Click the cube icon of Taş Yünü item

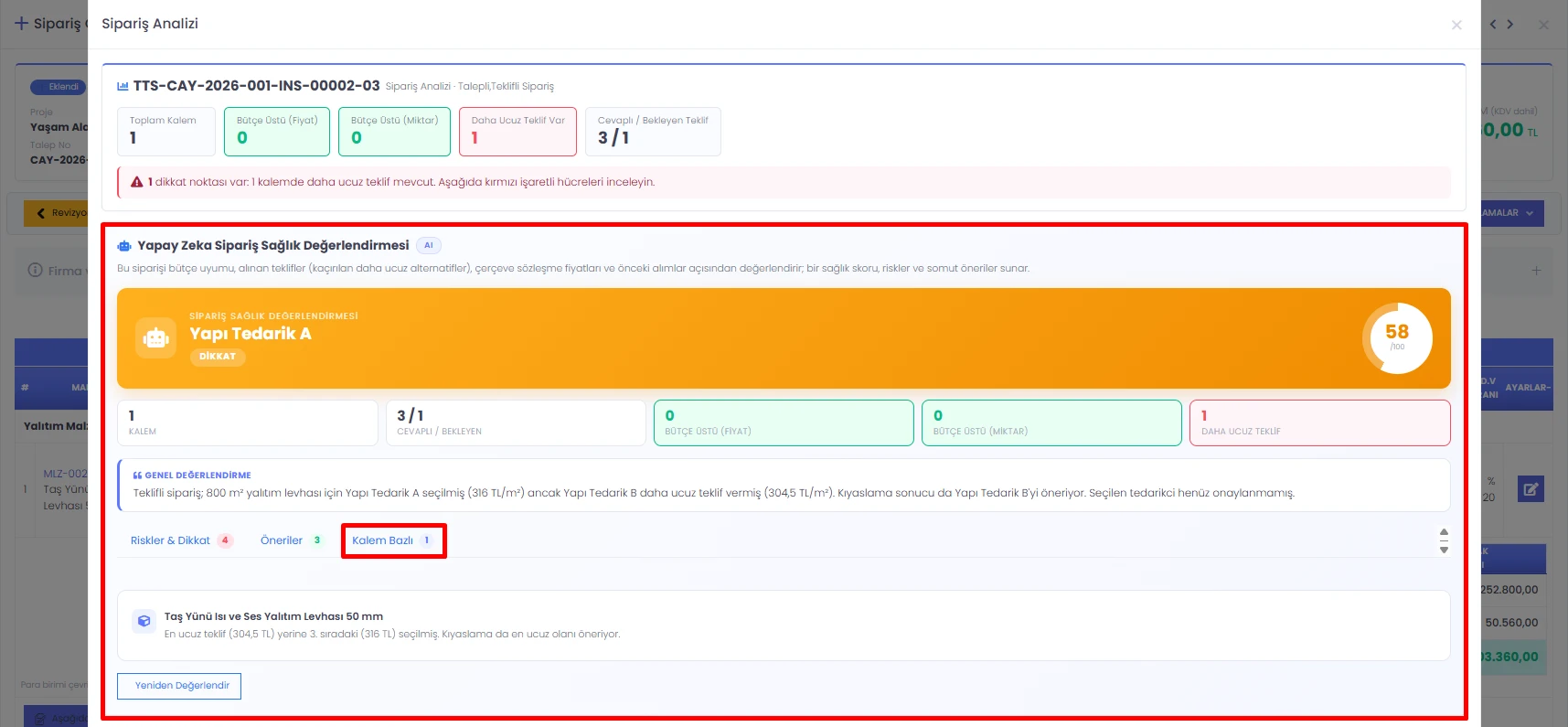point(144,621)
